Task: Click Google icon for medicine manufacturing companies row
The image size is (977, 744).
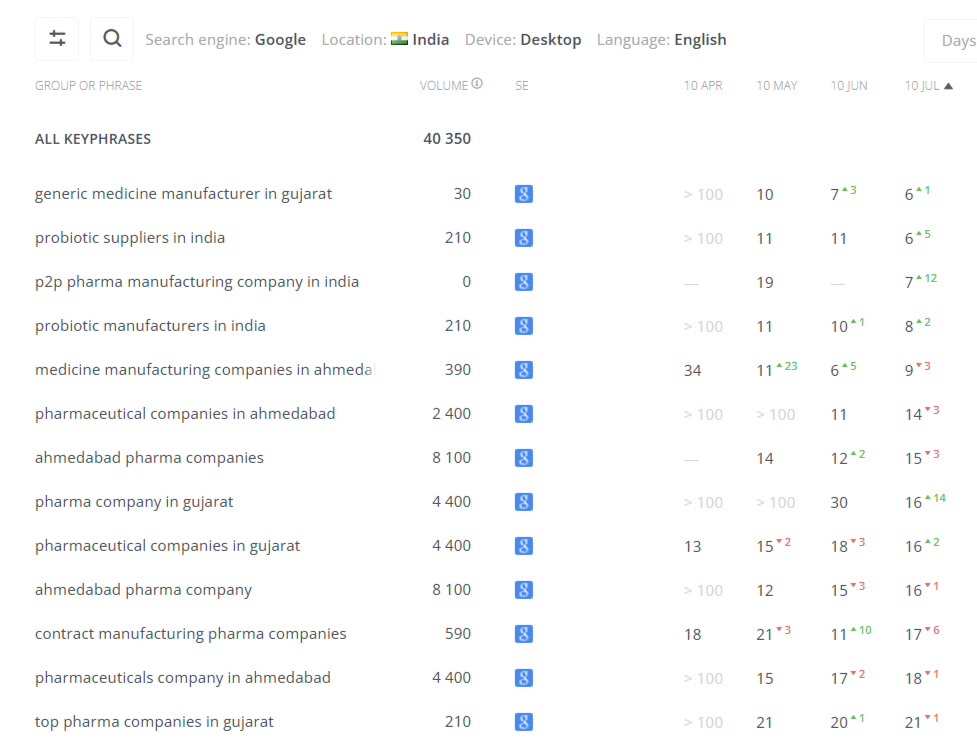Action: pyautogui.click(x=523, y=370)
